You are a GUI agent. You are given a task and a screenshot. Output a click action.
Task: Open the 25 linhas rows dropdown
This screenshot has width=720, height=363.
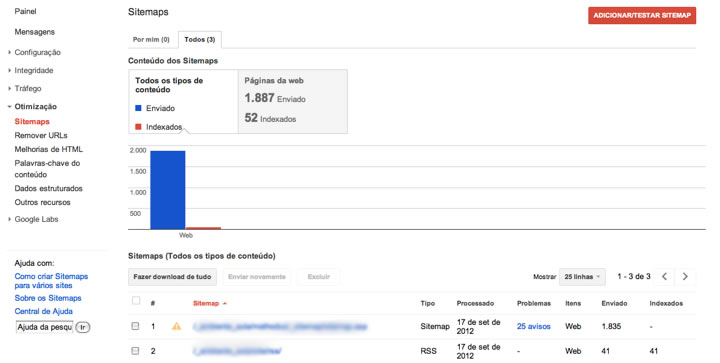(x=582, y=277)
